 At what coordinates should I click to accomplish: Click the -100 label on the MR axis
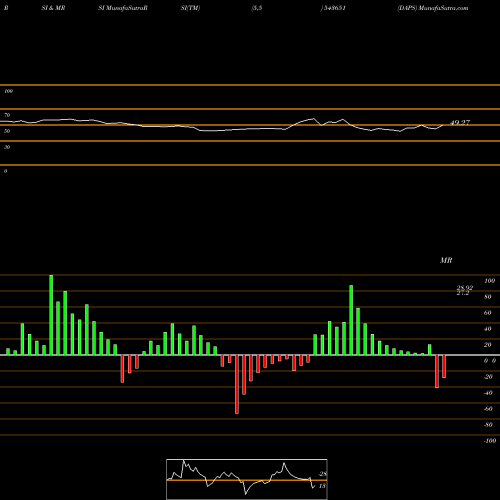tap(490, 441)
